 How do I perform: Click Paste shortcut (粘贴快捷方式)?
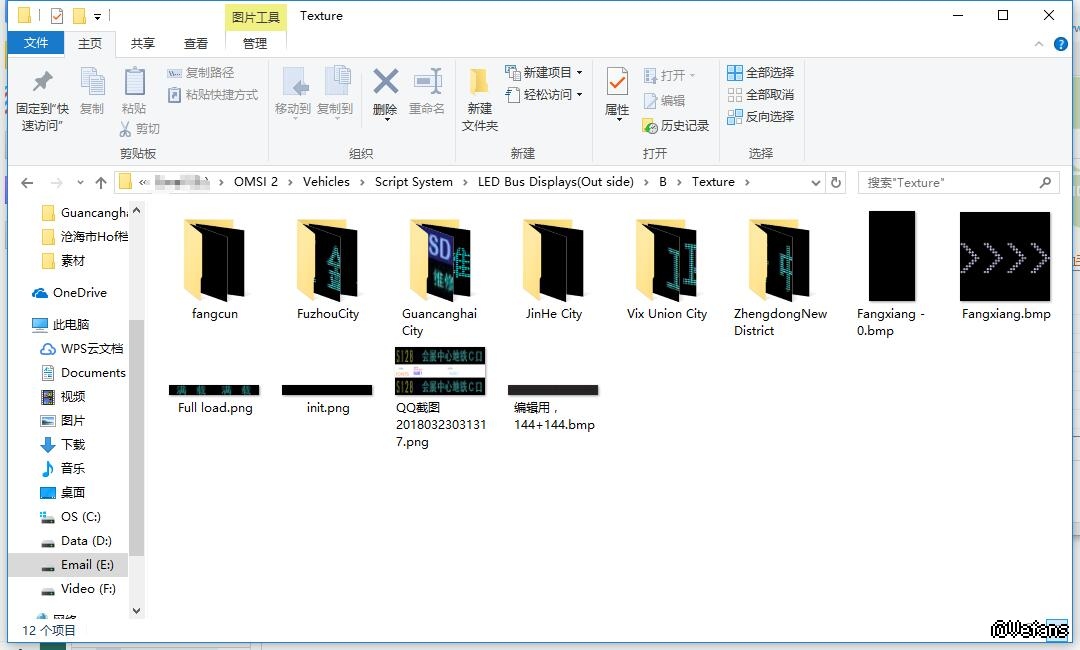[x=213, y=94]
